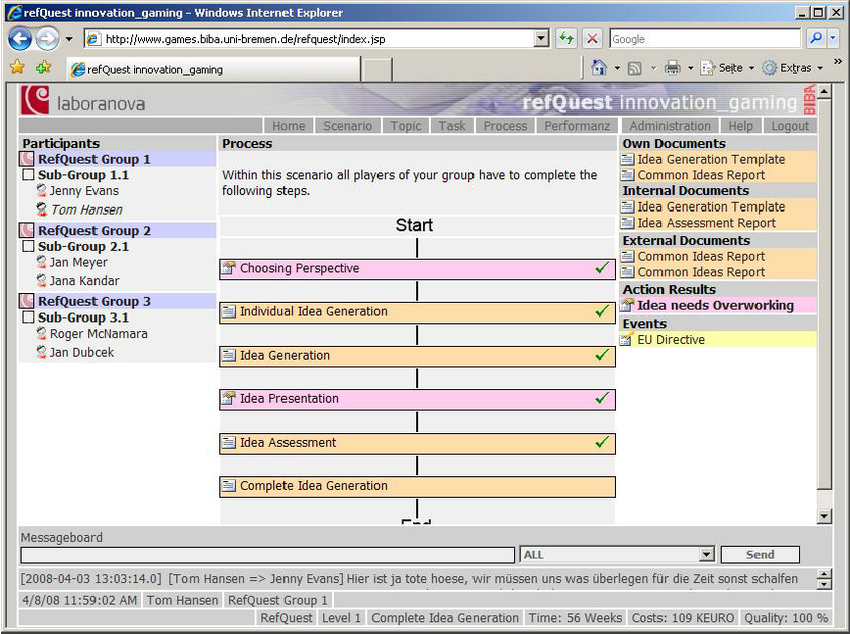850x634 pixels.
Task: Click the browser refresh icon
Action: pos(567,39)
